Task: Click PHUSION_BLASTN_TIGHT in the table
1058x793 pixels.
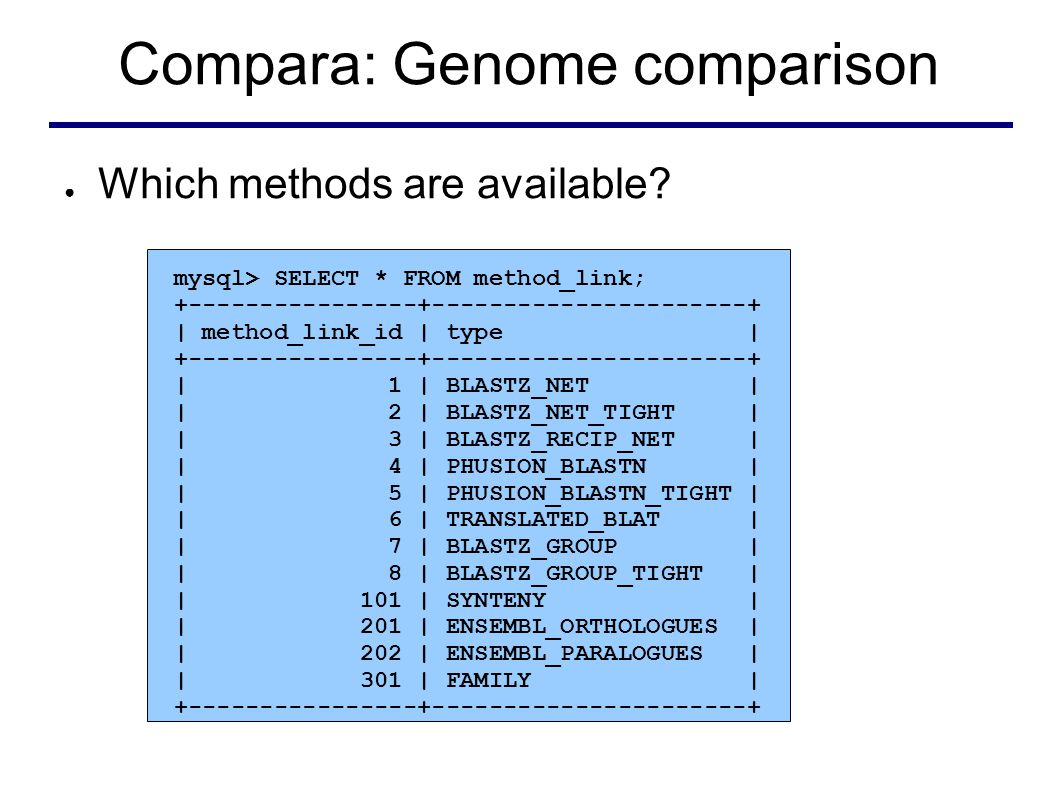Action: pyautogui.click(x=588, y=493)
